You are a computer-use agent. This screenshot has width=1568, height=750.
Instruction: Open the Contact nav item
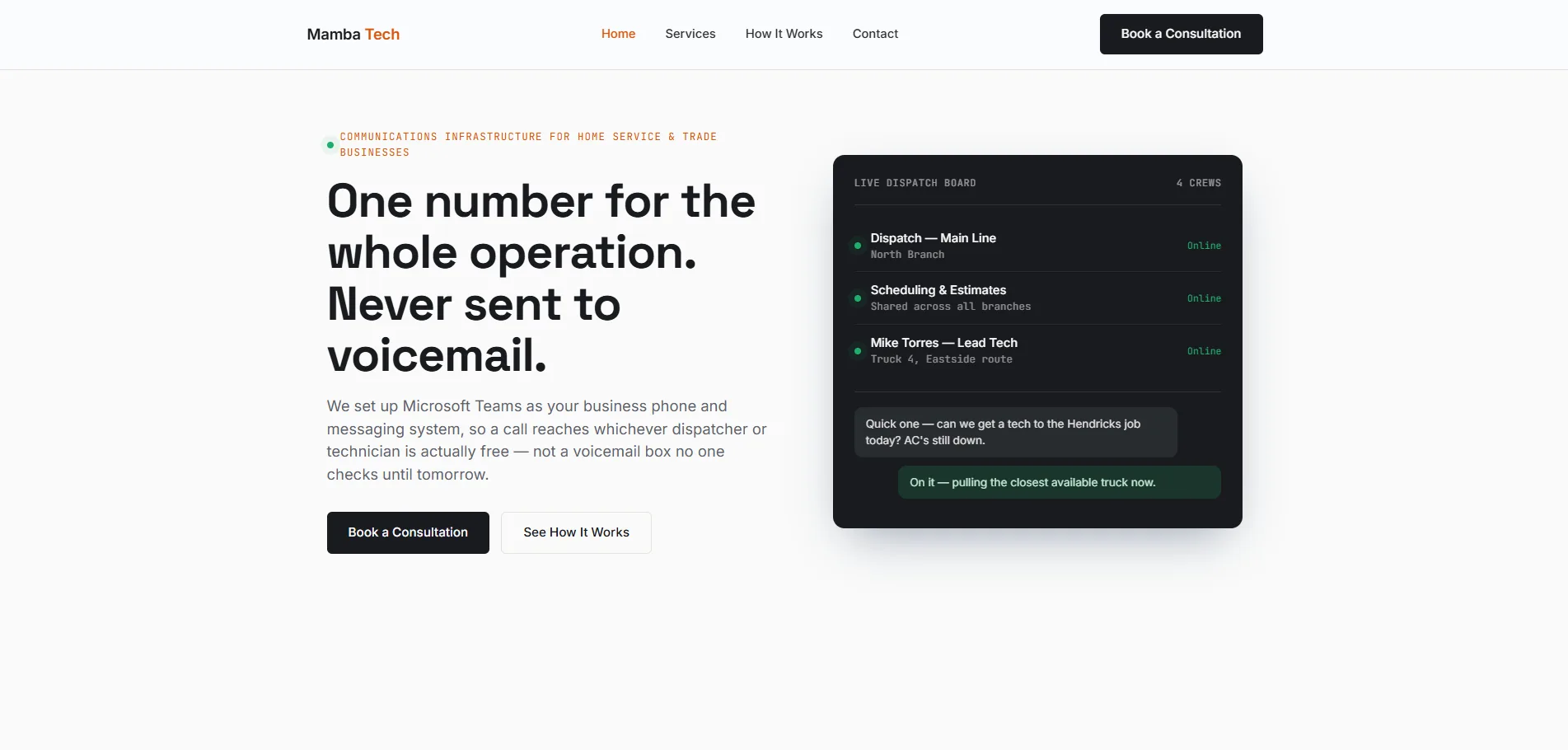[875, 34]
